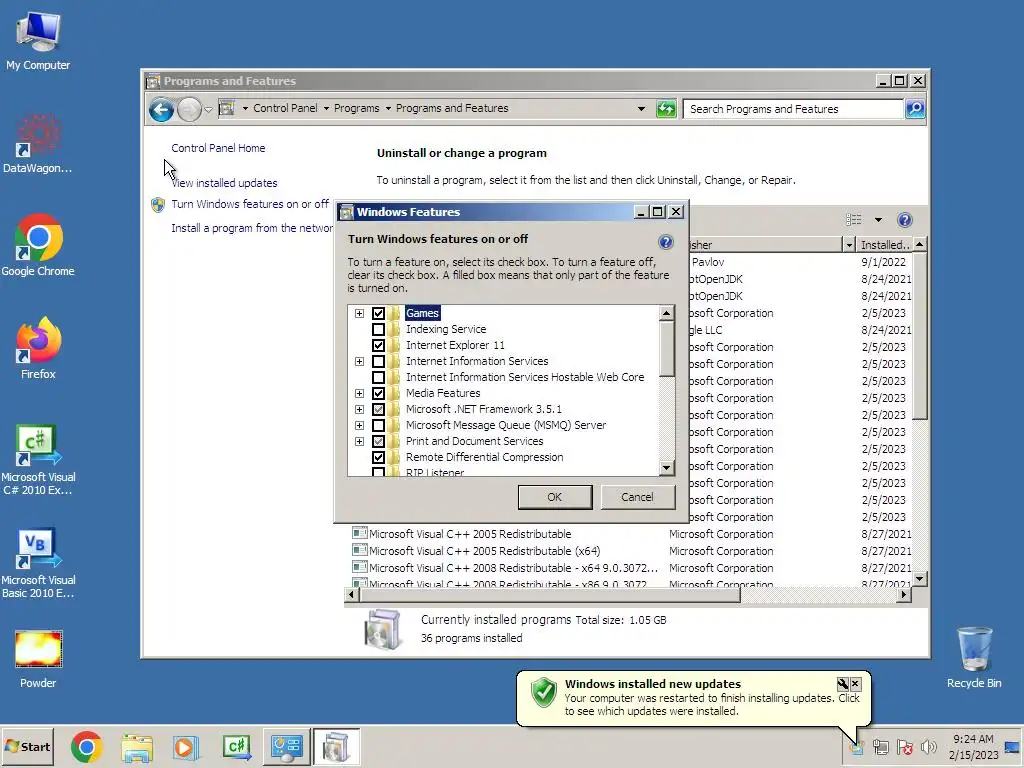The height and width of the screenshot is (768, 1024).
Task: Check the Internet Information Services checkbox
Action: point(378,361)
